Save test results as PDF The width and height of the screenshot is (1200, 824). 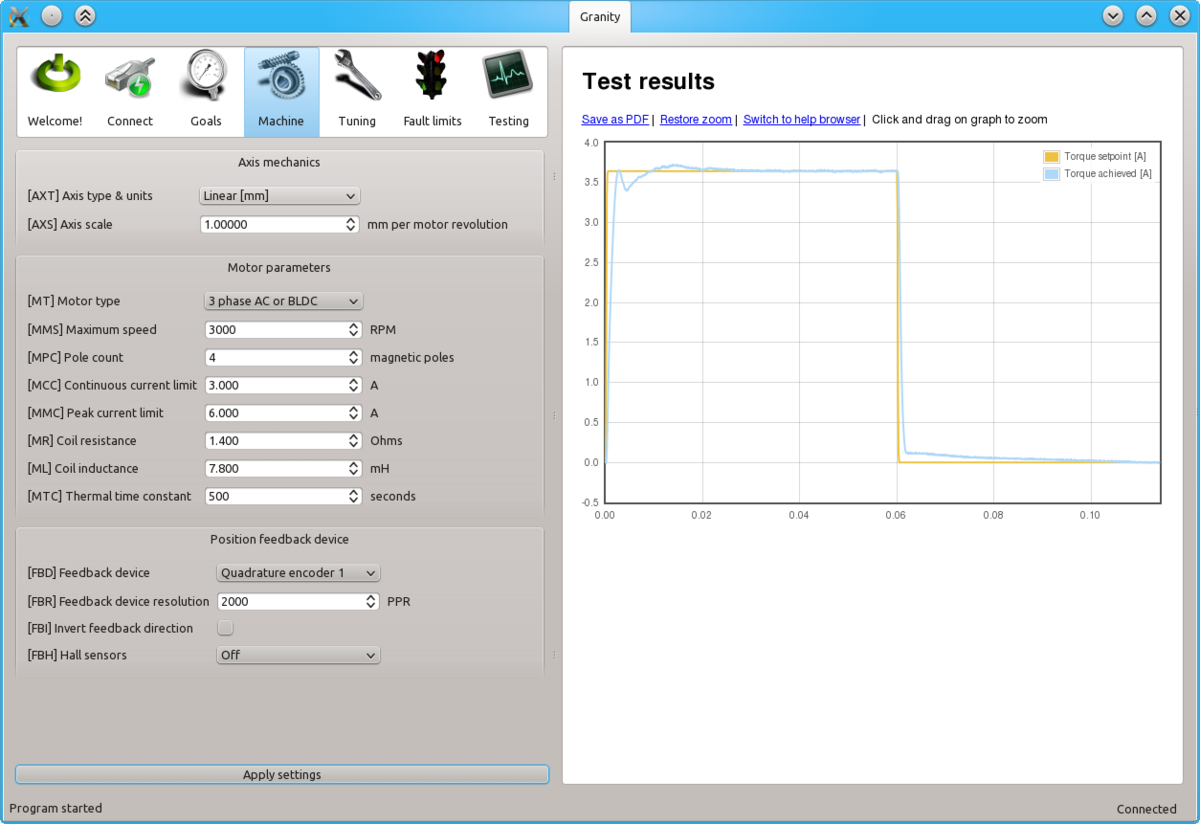(614, 119)
